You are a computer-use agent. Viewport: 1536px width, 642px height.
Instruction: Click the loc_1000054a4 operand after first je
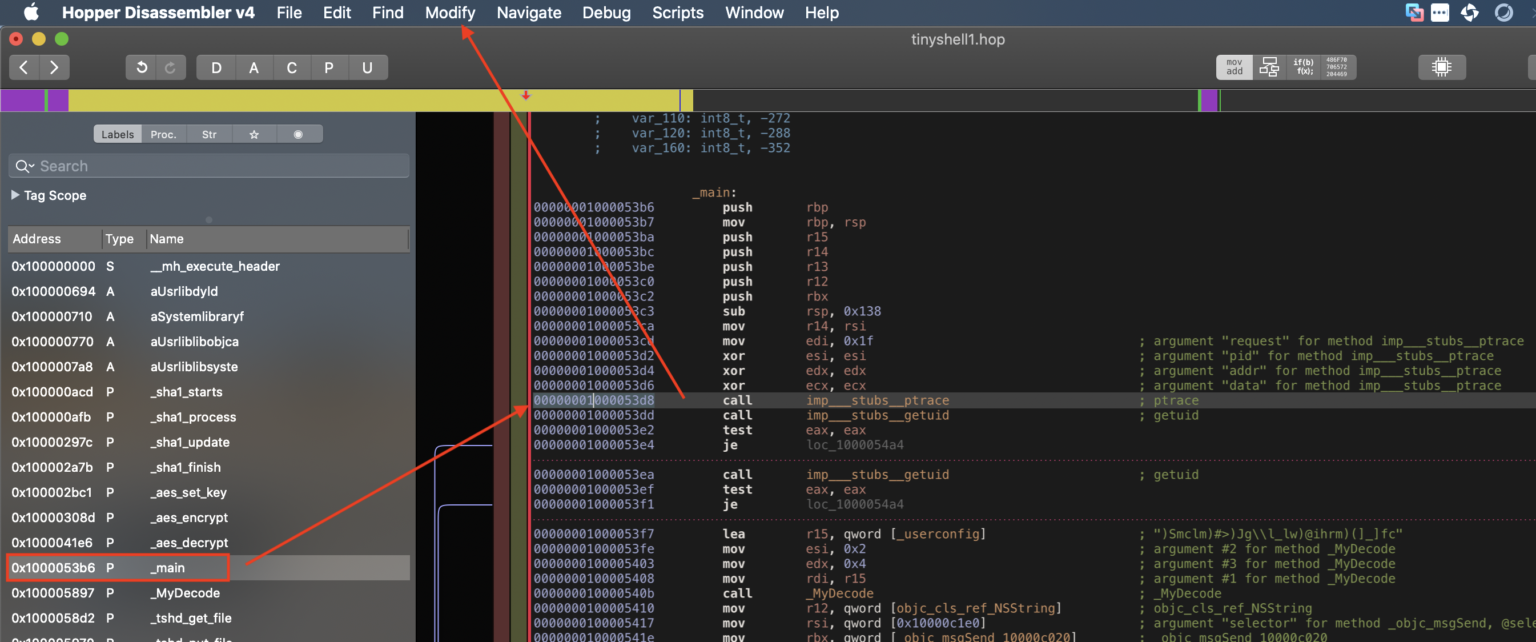click(855, 445)
